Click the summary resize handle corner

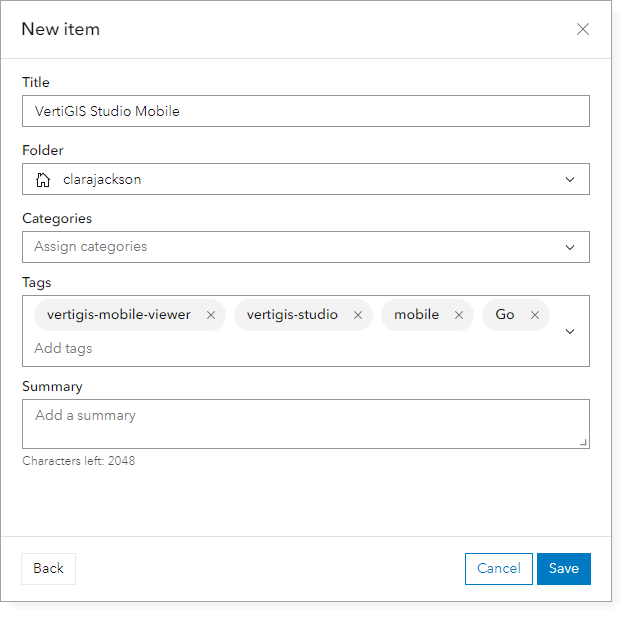click(583, 442)
